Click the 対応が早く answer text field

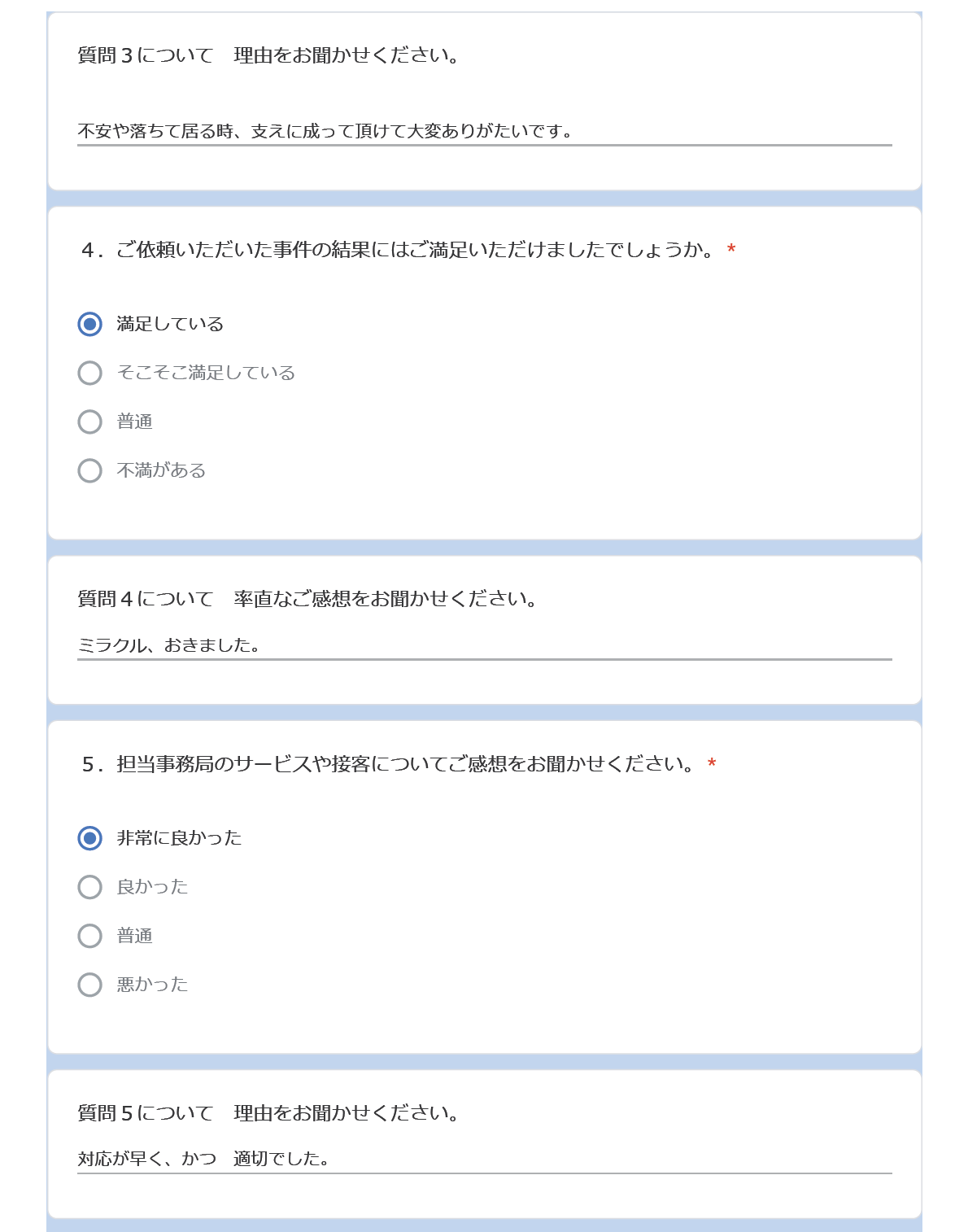pos(485,1159)
